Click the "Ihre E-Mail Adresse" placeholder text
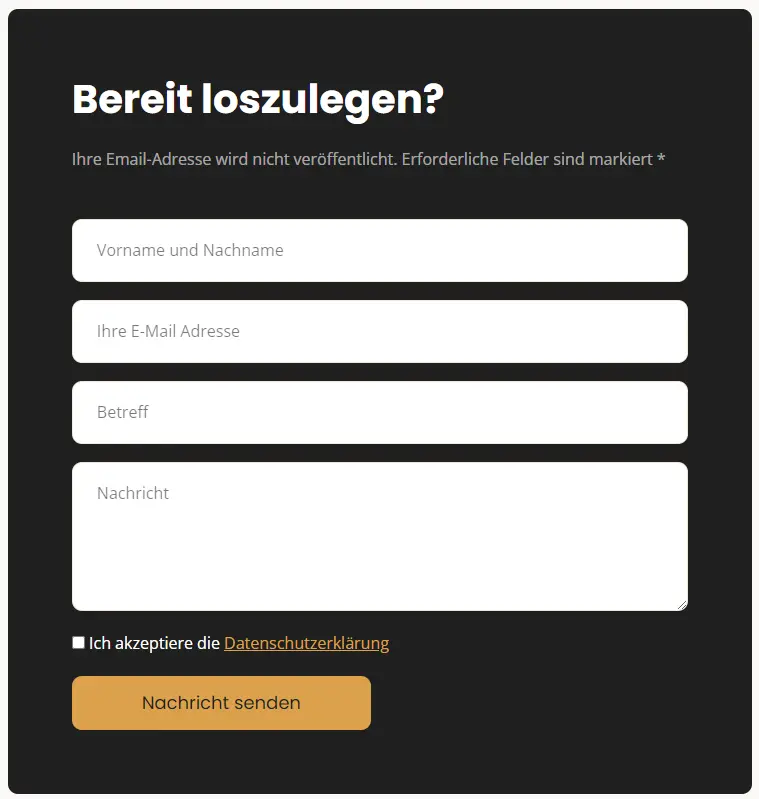The image size is (759, 799). click(168, 331)
